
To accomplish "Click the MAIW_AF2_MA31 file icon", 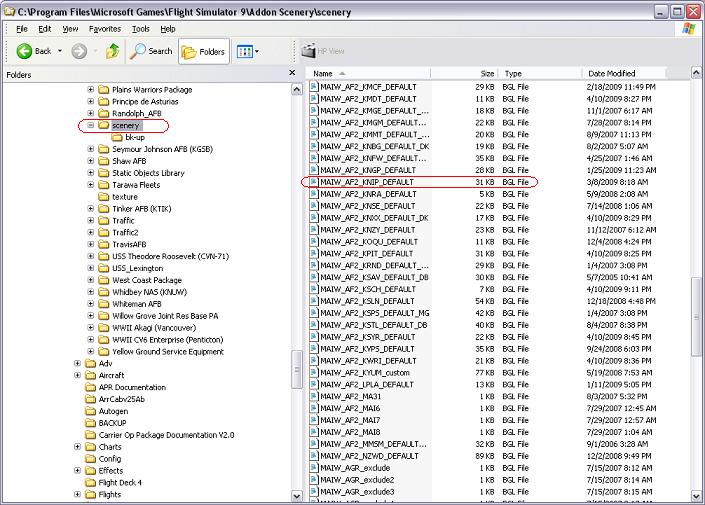I will tap(314, 397).
